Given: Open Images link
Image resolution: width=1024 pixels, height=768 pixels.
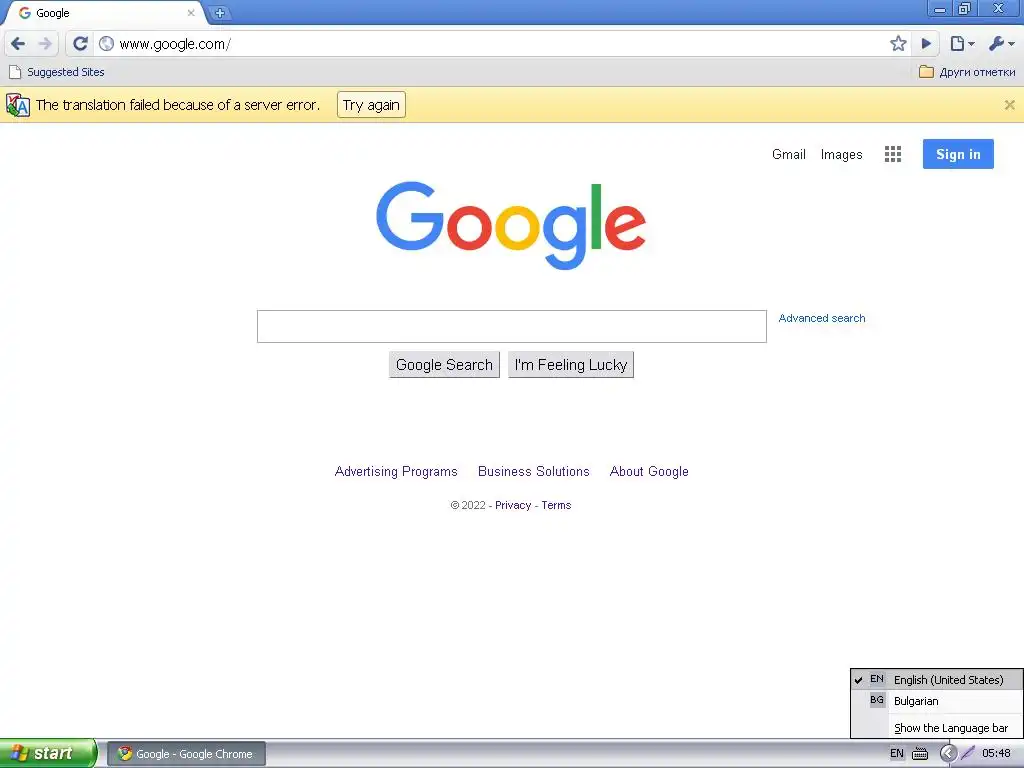Looking at the screenshot, I should [841, 154].
